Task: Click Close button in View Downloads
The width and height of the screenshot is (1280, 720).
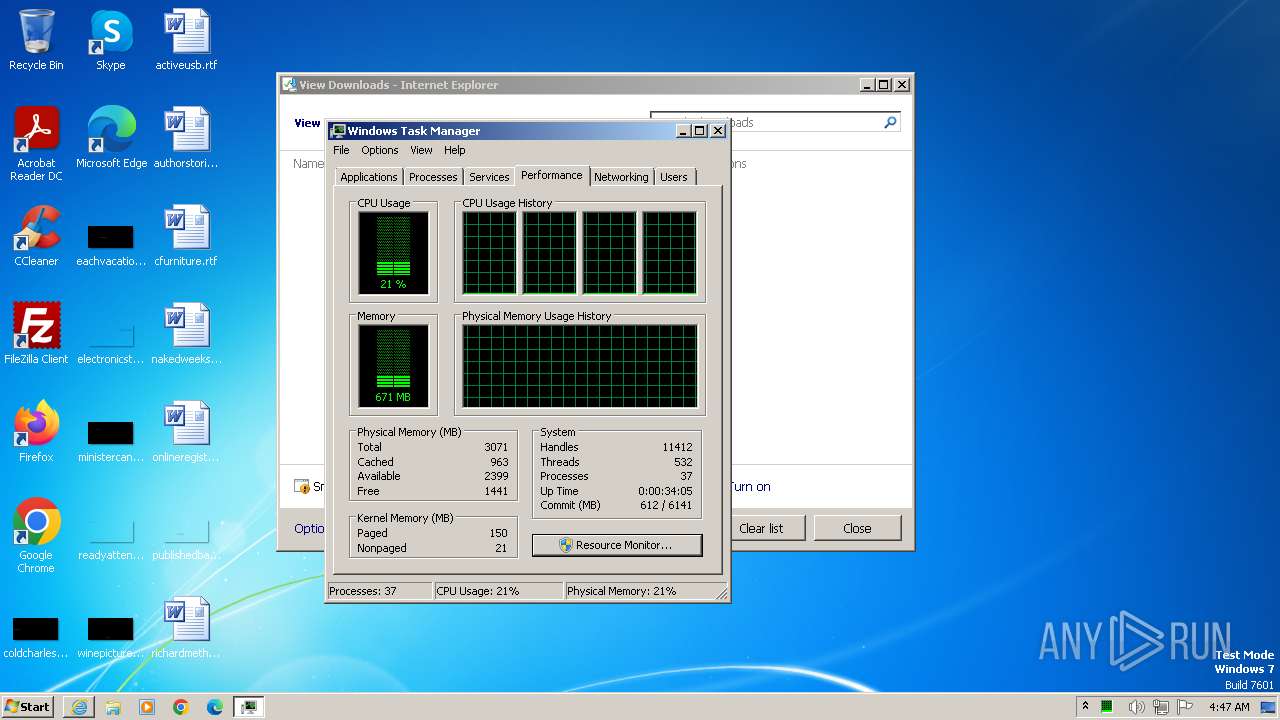Action: pos(857,528)
